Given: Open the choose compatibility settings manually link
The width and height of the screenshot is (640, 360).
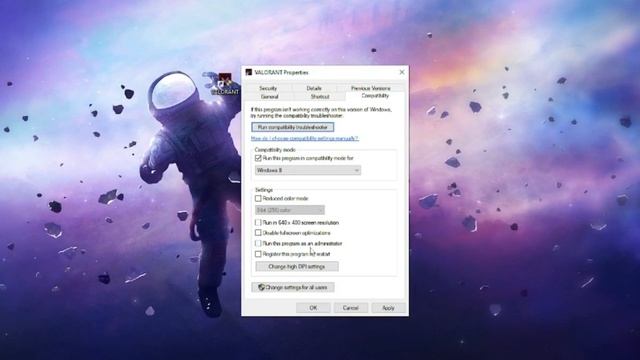Looking at the screenshot, I should click(304, 139).
